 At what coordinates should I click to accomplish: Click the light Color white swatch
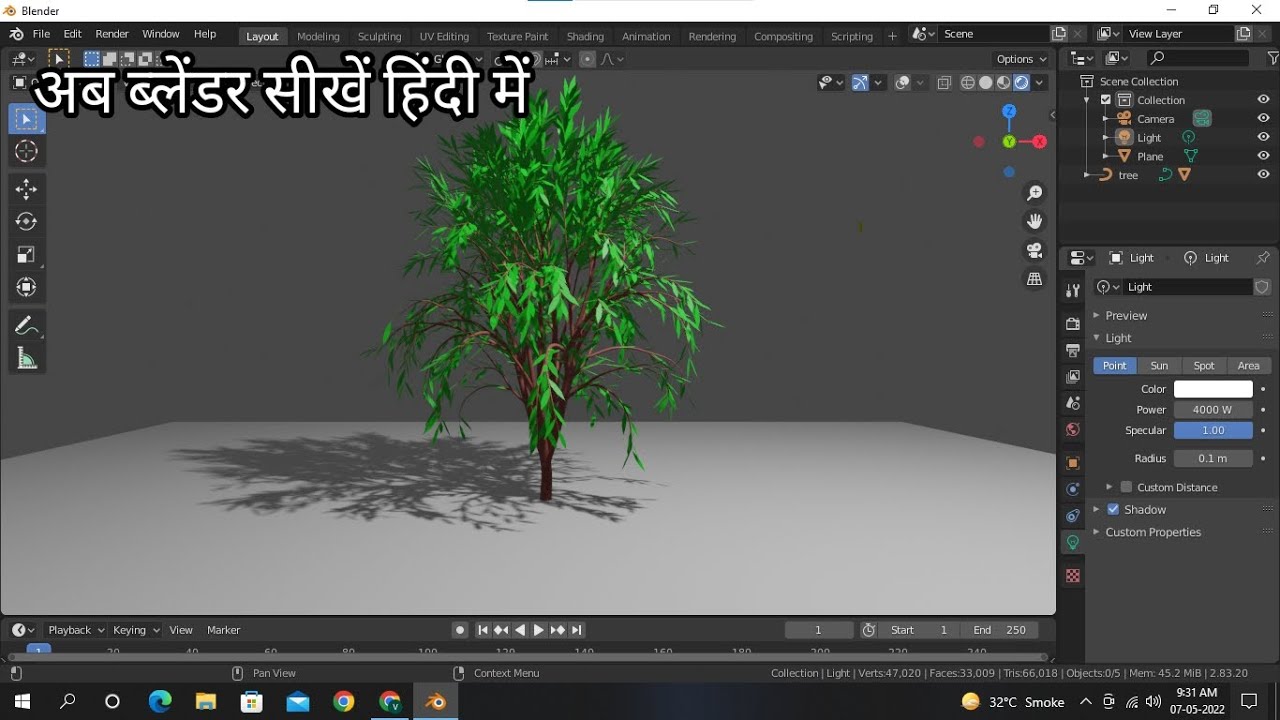1213,389
